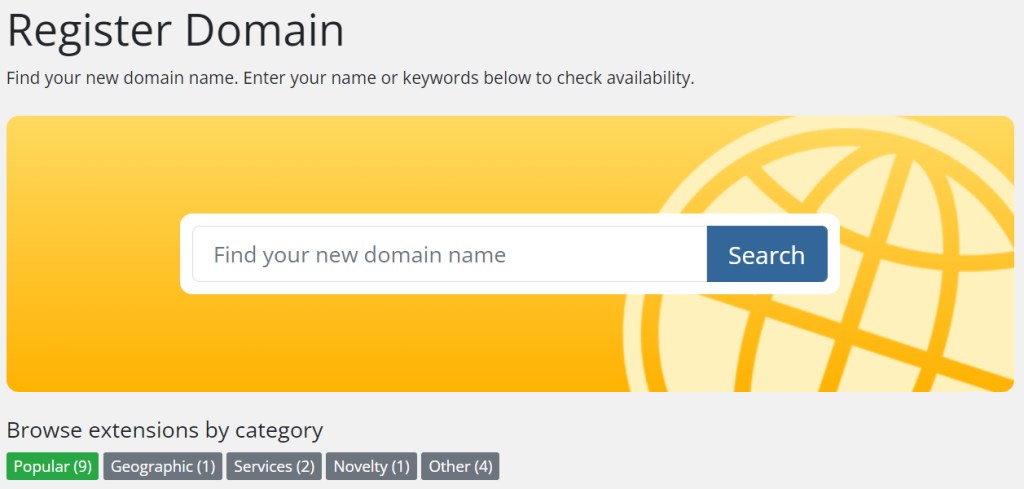Viewport: 1024px width, 489px height.
Task: Submit the domain lookup with Search
Action: 767,254
